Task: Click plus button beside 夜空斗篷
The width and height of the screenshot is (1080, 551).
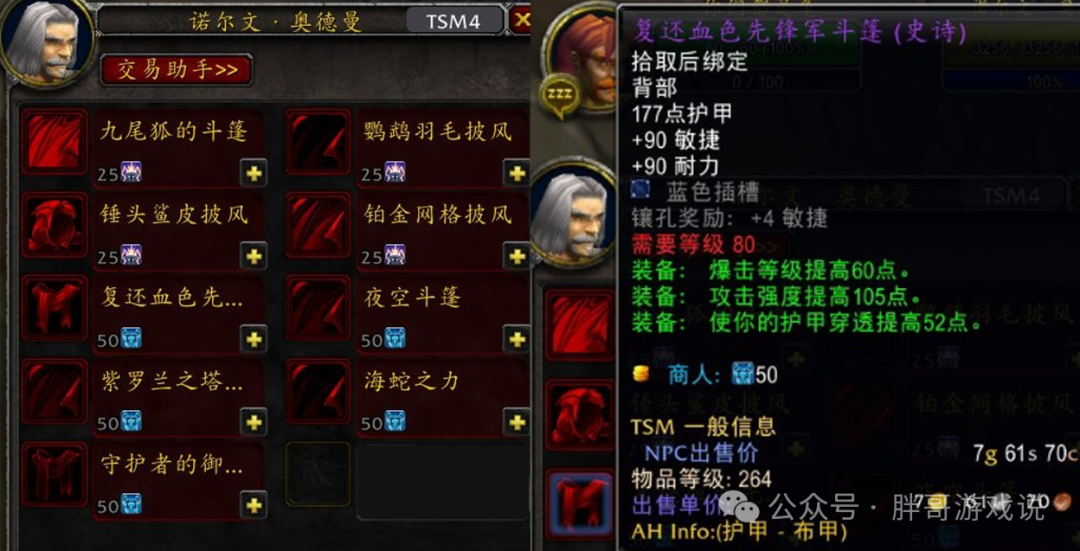Action: 517,339
